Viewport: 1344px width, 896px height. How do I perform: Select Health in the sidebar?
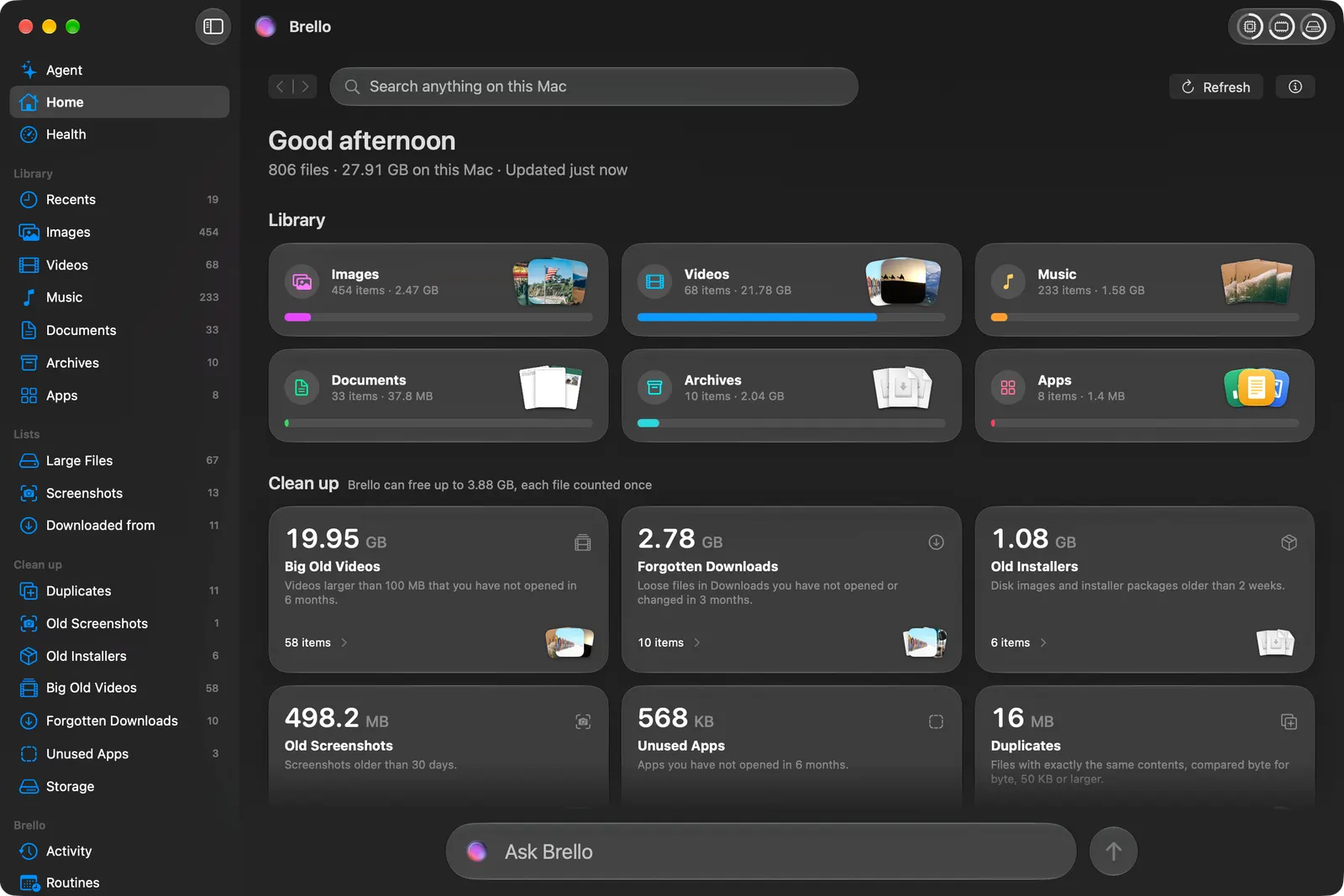[119, 134]
